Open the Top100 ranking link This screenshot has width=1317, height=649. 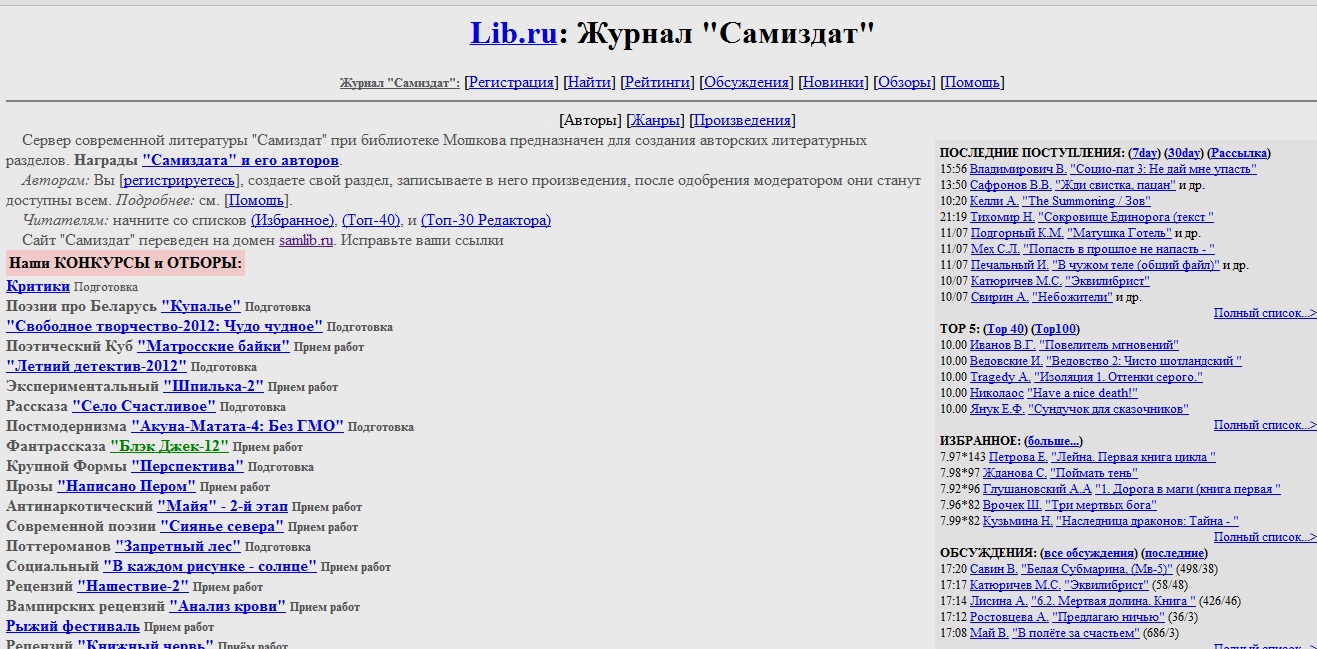1056,329
